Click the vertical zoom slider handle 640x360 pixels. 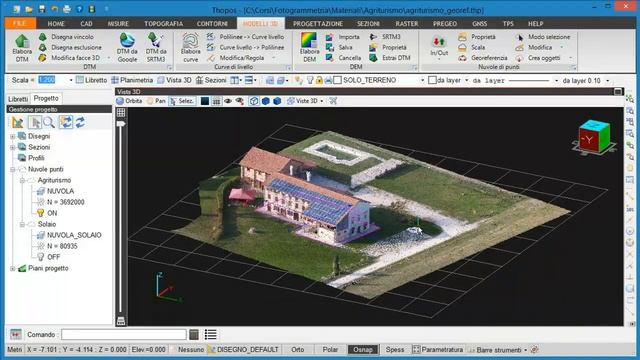[x=121, y=124]
